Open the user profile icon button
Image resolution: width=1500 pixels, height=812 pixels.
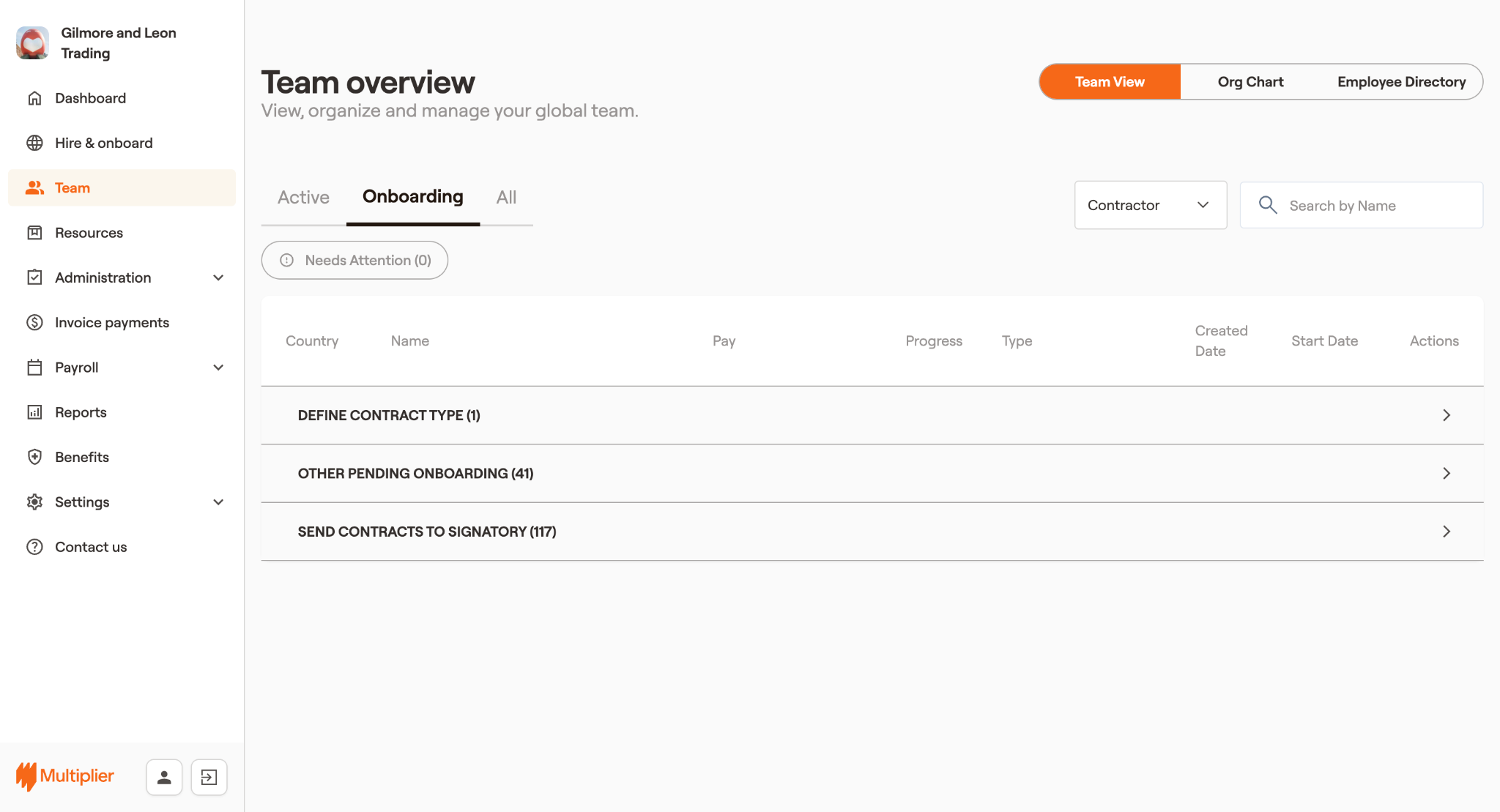coord(164,777)
